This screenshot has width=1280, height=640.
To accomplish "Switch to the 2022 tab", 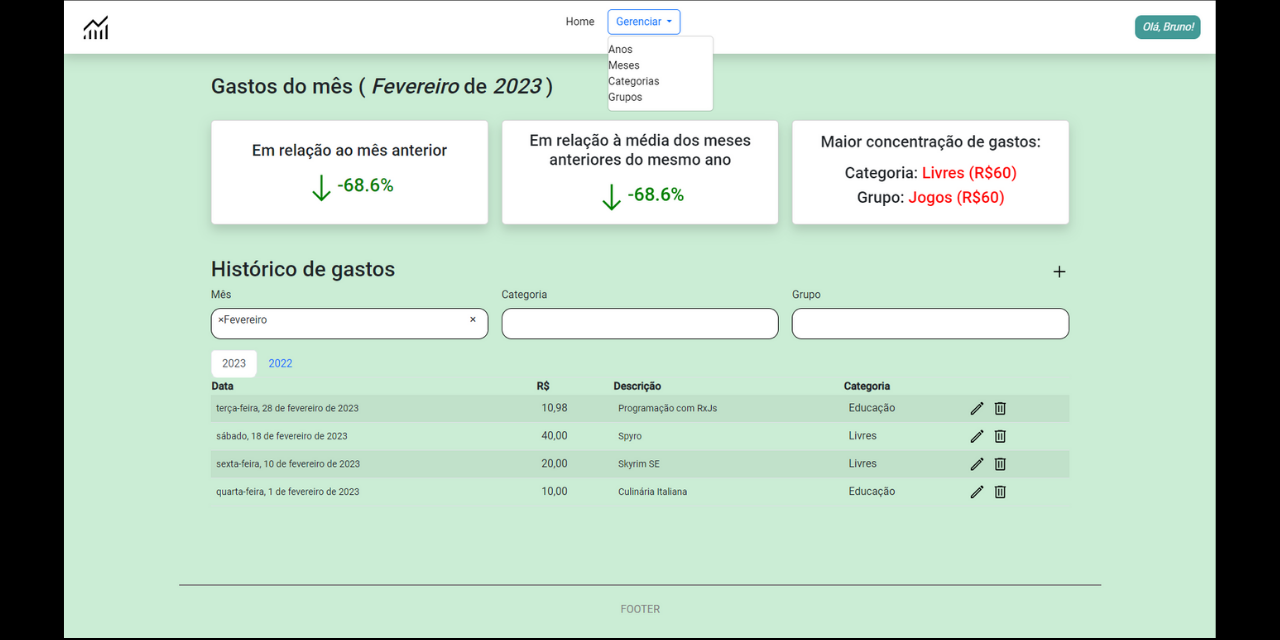I will coord(280,363).
